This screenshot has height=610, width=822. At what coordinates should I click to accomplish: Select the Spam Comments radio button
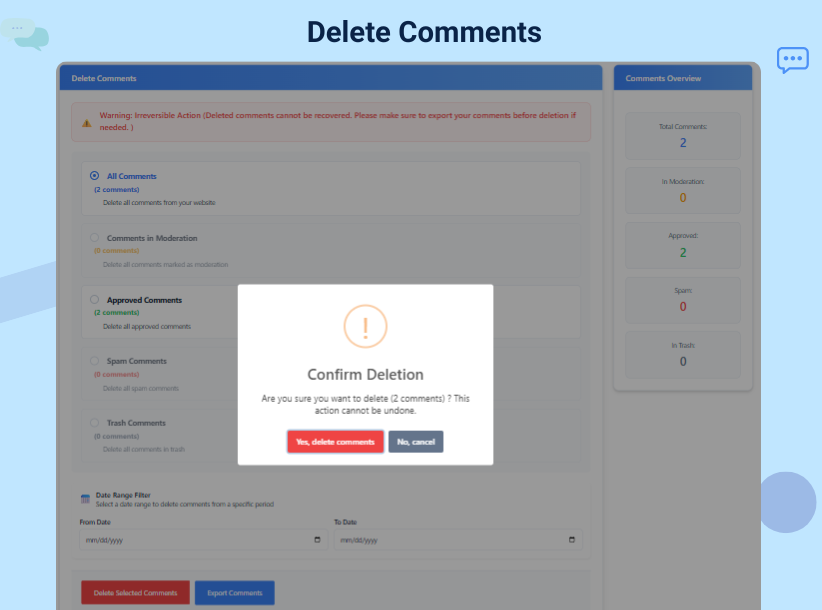point(94,361)
